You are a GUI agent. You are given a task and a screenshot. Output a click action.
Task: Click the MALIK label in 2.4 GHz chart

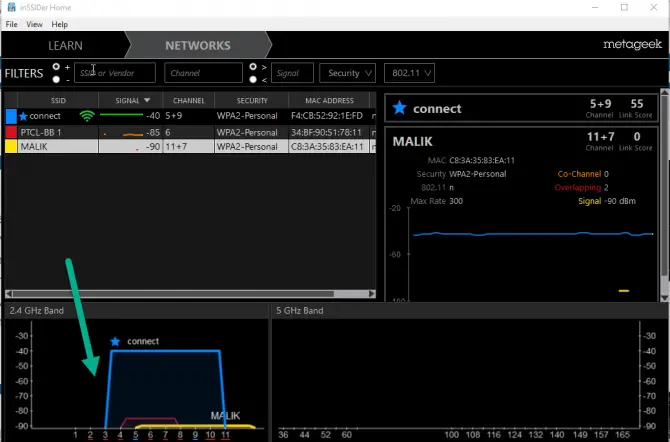(225, 415)
